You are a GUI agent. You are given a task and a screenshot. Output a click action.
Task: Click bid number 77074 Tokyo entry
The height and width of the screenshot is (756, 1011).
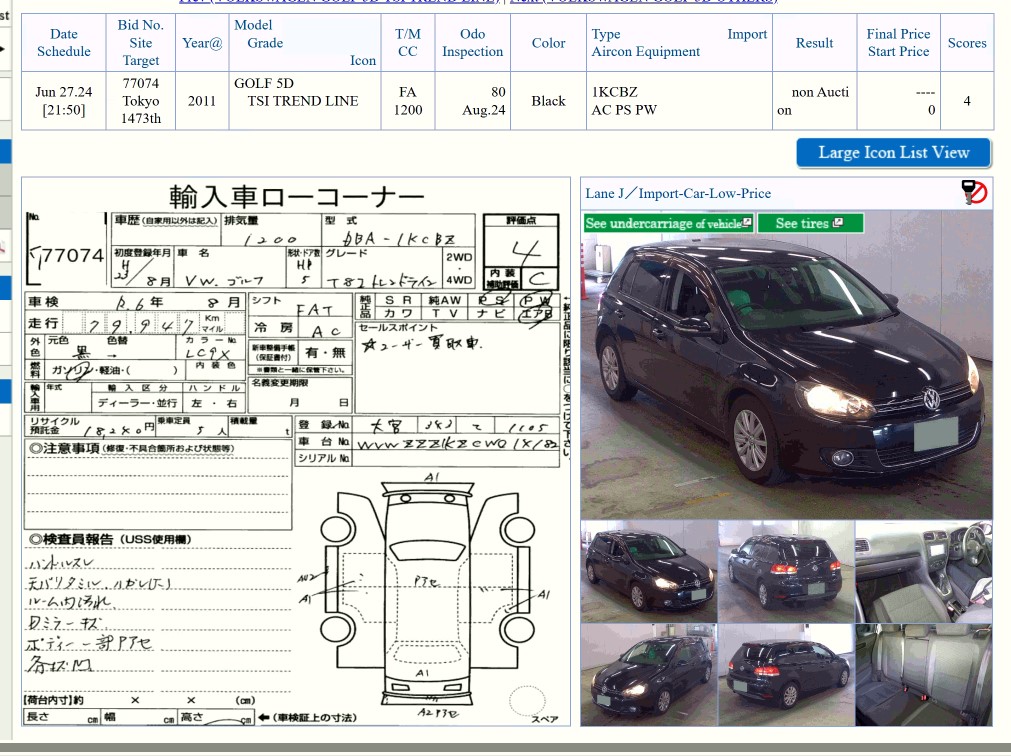point(140,100)
